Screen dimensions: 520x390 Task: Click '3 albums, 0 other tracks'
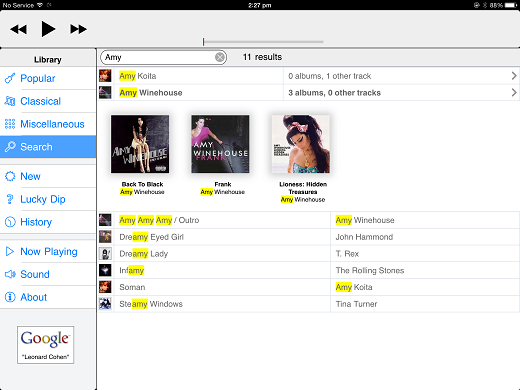point(334,93)
